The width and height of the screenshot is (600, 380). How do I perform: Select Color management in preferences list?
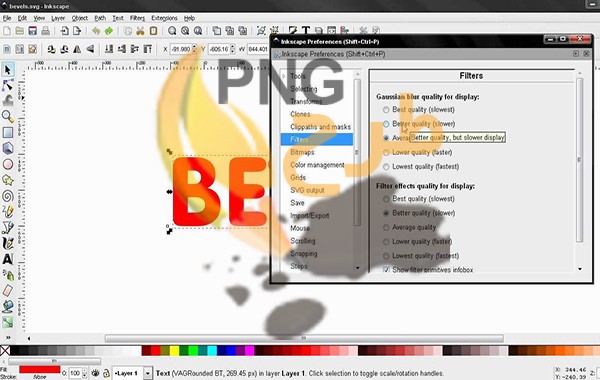click(x=317, y=165)
